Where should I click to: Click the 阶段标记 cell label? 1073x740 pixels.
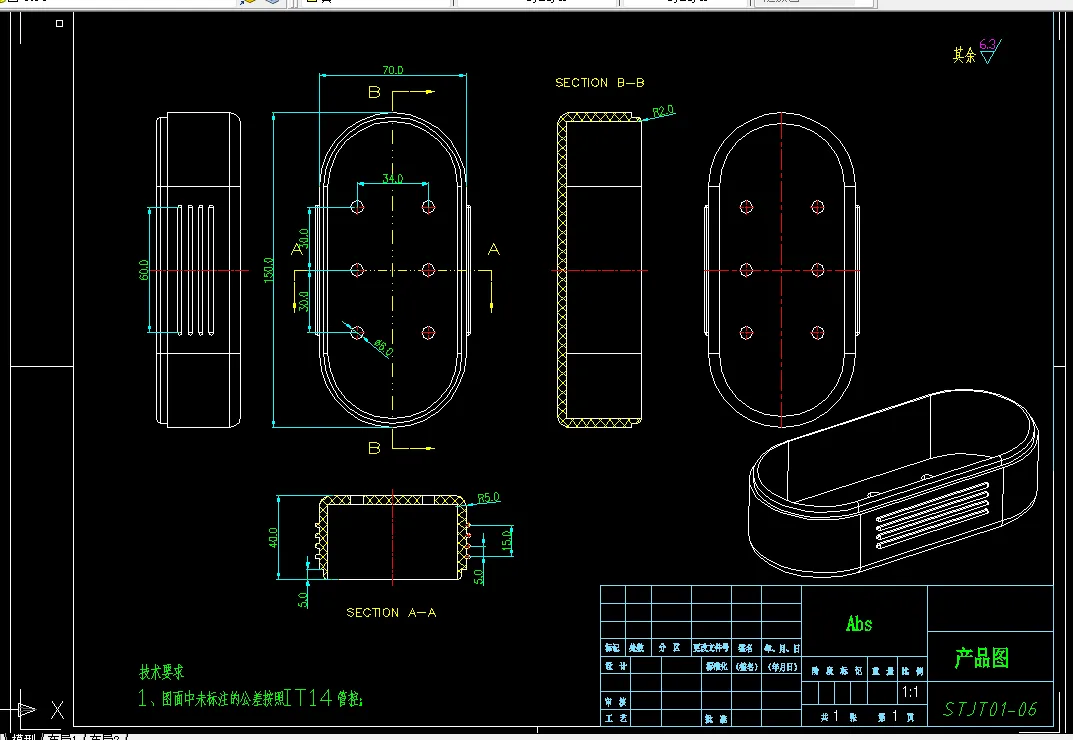(x=836, y=671)
